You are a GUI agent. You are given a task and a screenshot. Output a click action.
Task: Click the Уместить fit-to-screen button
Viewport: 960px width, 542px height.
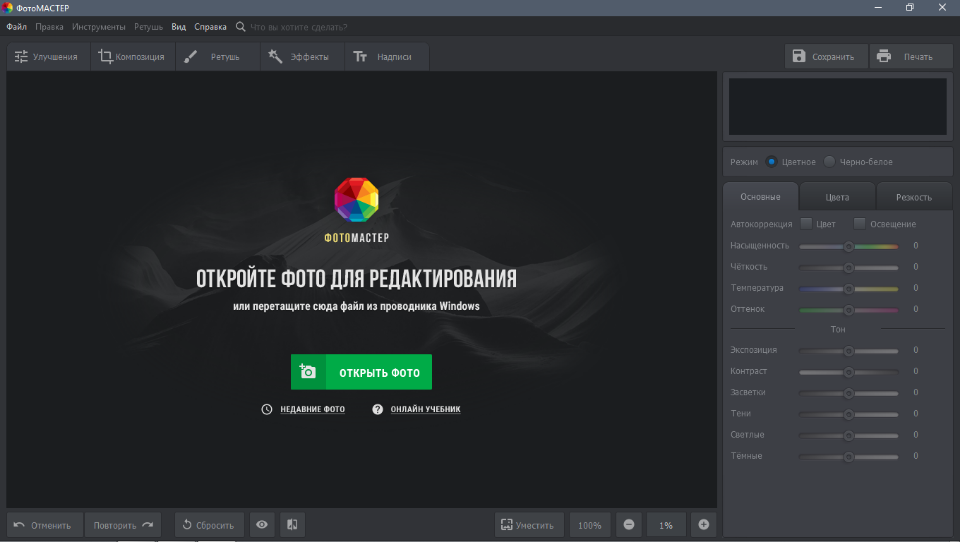point(528,524)
